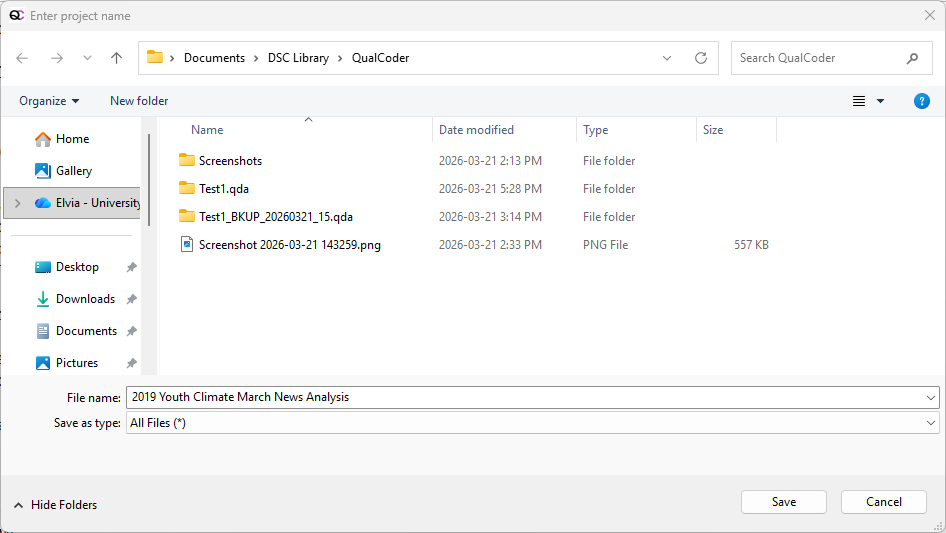Viewport: 946px width, 533px height.
Task: Collapse panel with Hide Folders
Action: coord(55,505)
